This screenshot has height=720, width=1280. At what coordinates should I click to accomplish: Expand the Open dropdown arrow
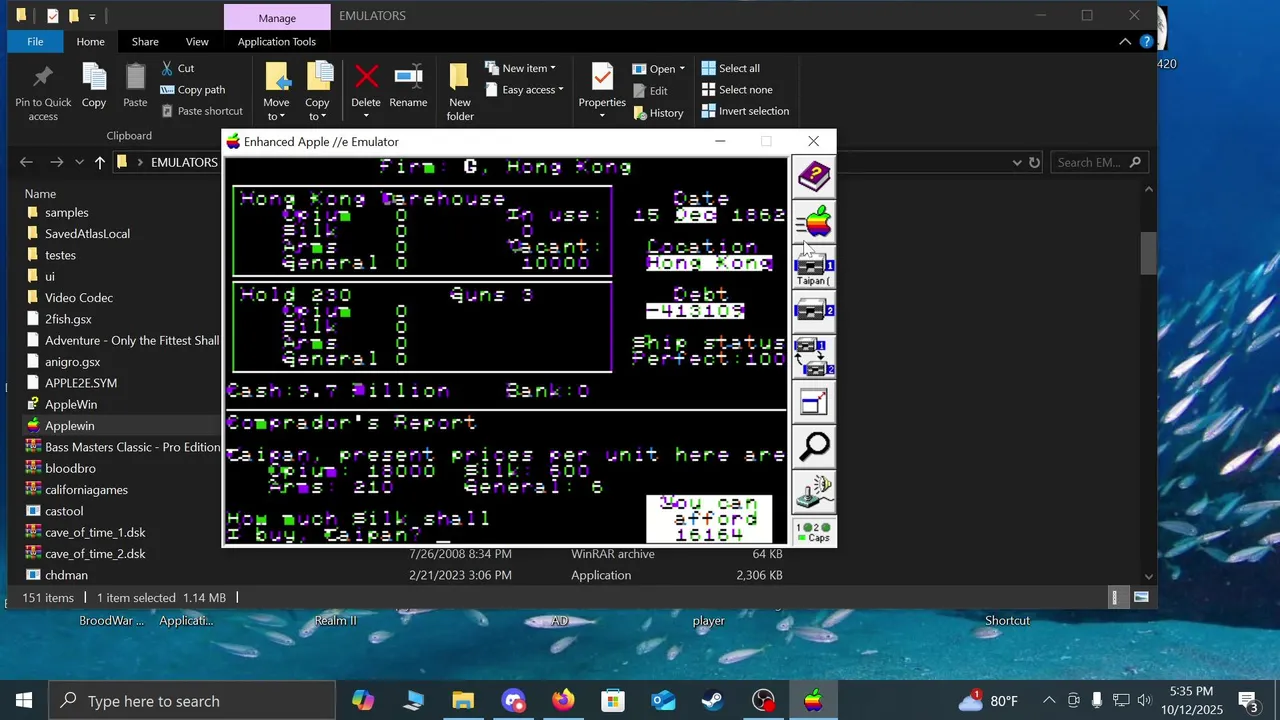[x=682, y=69]
